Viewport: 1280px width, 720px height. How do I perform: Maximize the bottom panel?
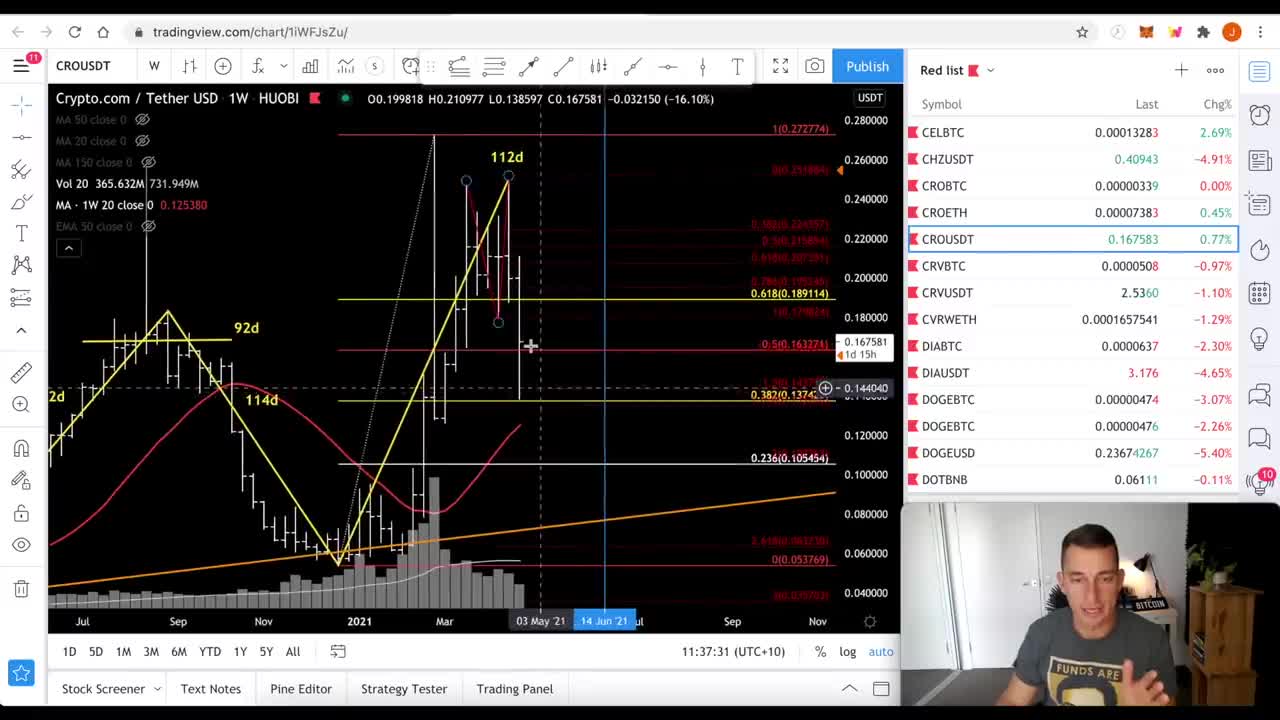(x=881, y=689)
